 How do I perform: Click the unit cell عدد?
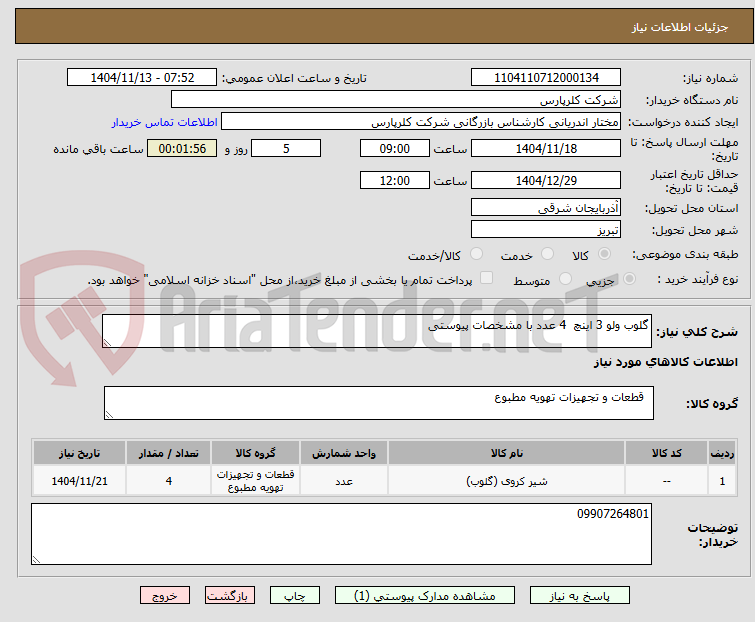click(344, 481)
